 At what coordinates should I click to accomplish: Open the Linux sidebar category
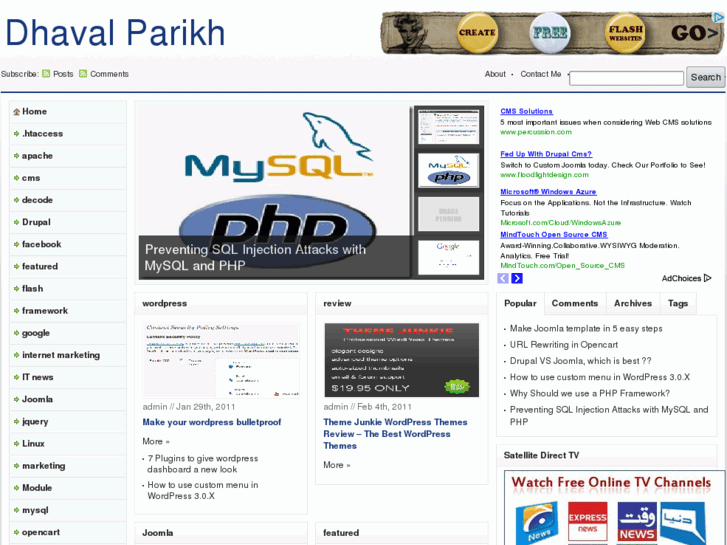coord(68,444)
